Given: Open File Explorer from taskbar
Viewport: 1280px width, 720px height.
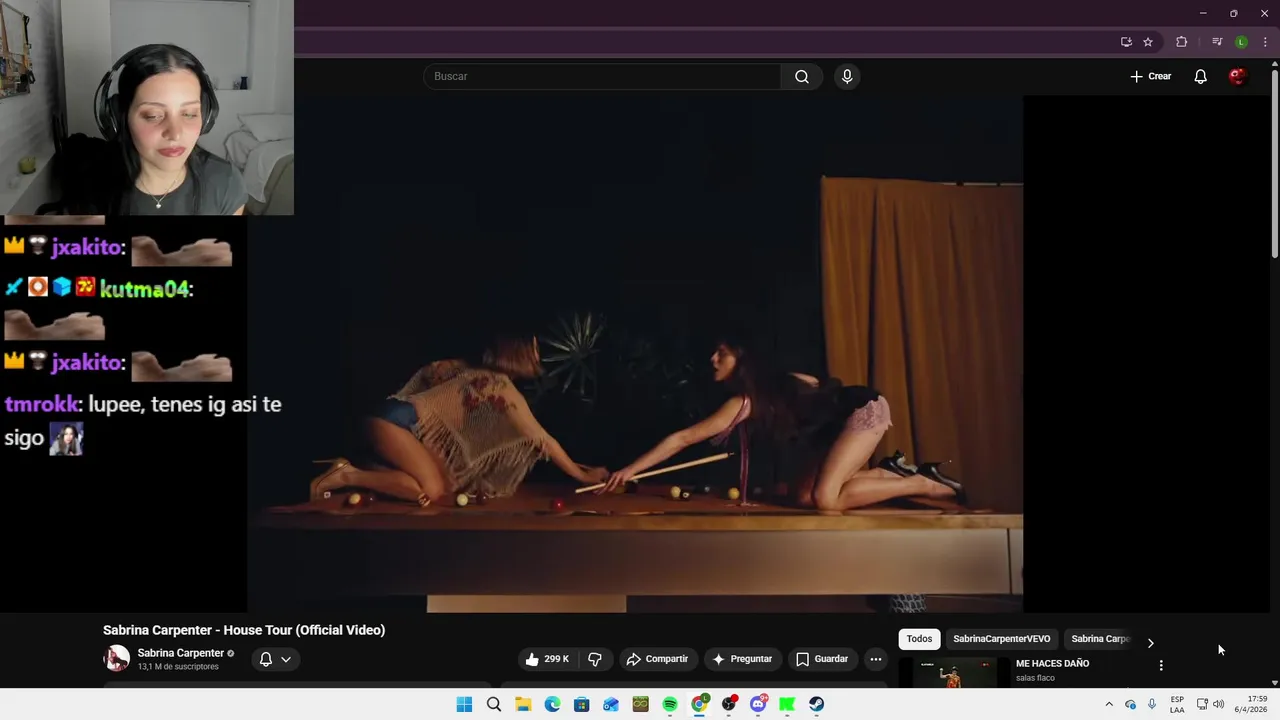Looking at the screenshot, I should (x=523, y=704).
